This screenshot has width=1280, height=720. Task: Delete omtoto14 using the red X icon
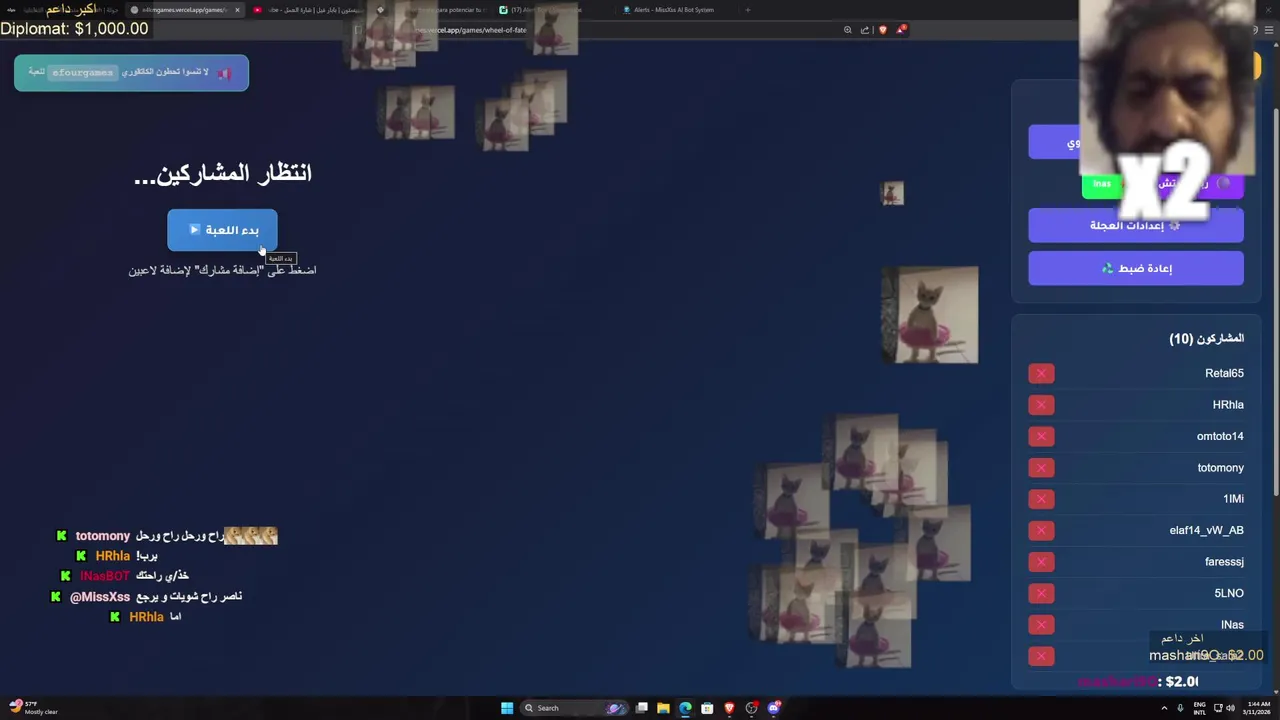click(x=1041, y=436)
